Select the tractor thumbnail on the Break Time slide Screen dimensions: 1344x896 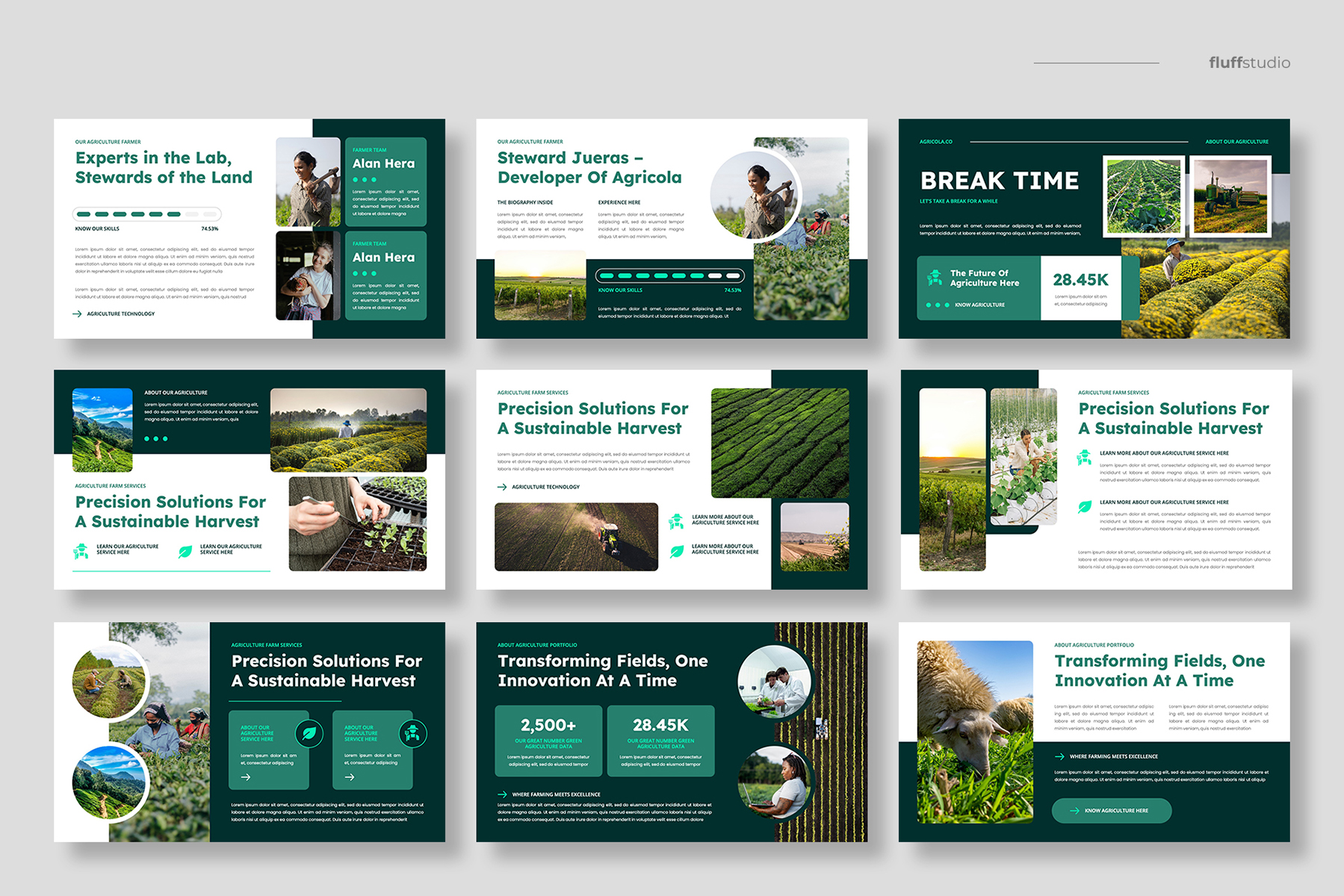tap(1230, 196)
